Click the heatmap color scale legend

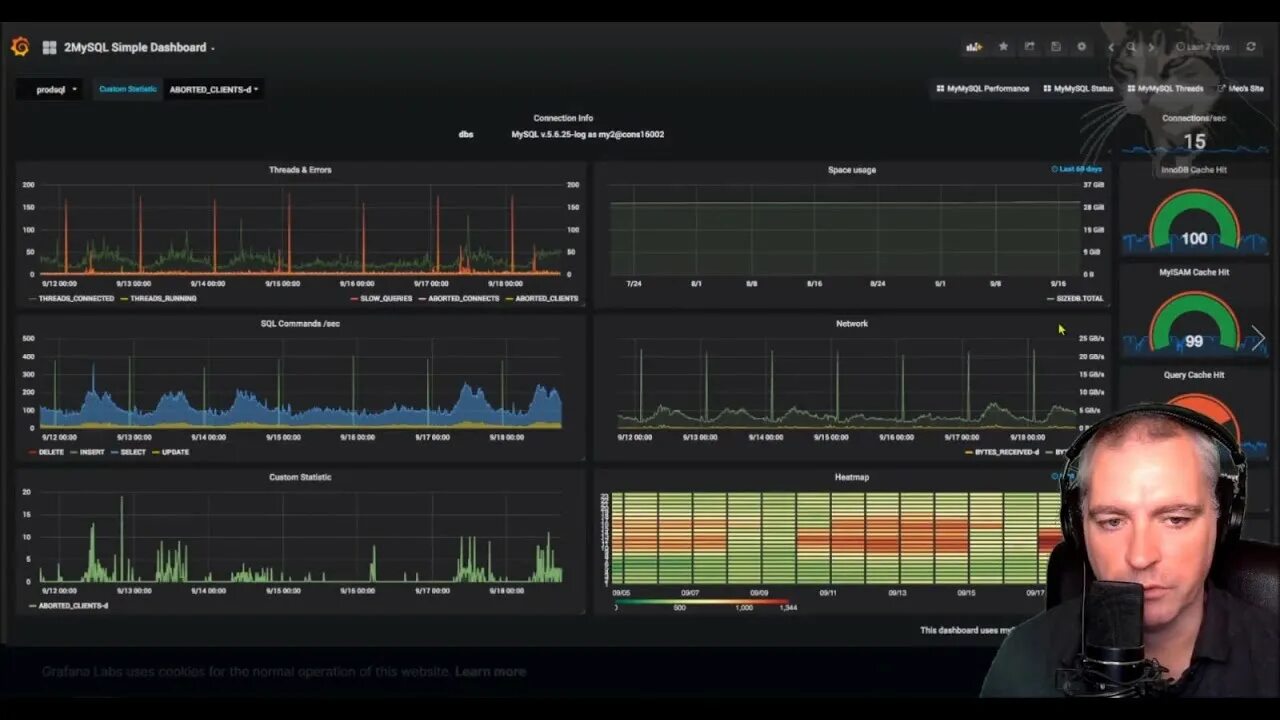[704, 604]
